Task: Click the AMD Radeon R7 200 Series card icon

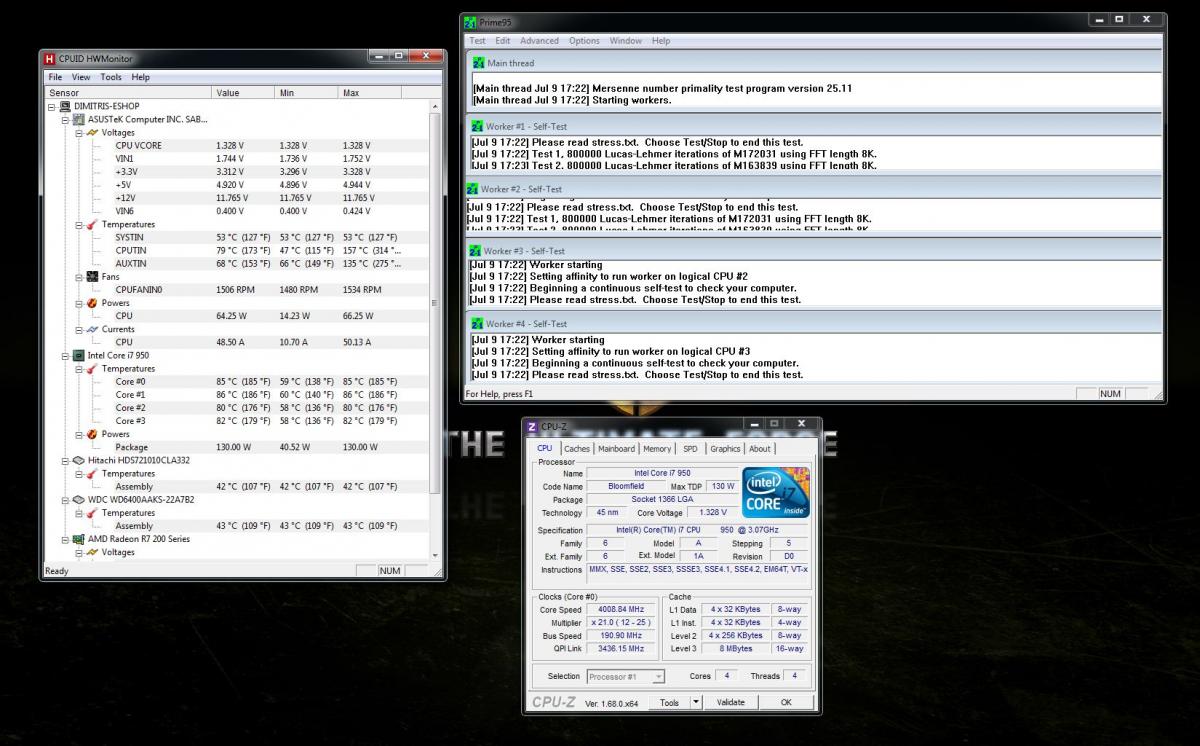Action: [79, 539]
